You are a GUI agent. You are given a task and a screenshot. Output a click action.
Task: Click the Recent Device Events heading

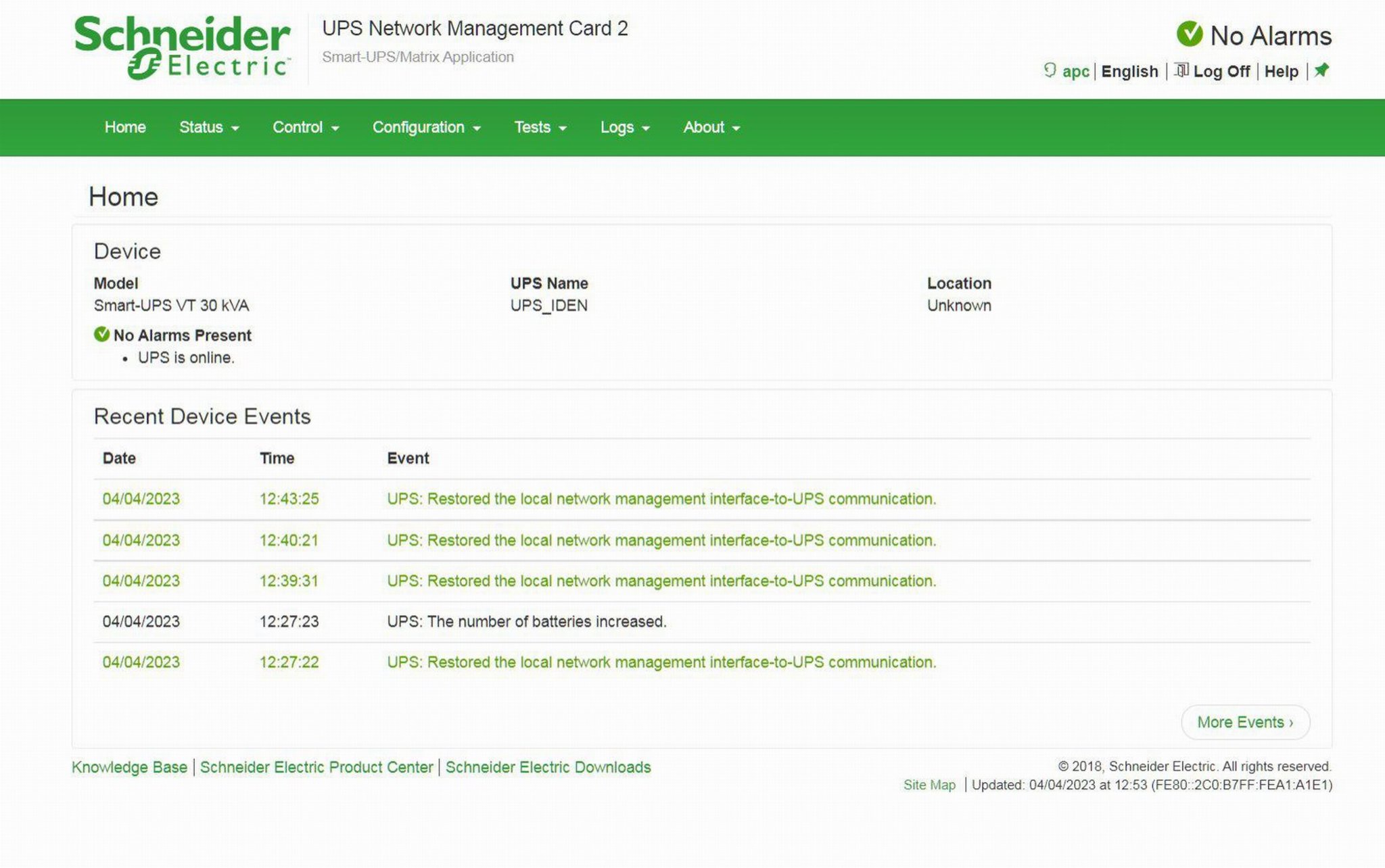pos(202,416)
